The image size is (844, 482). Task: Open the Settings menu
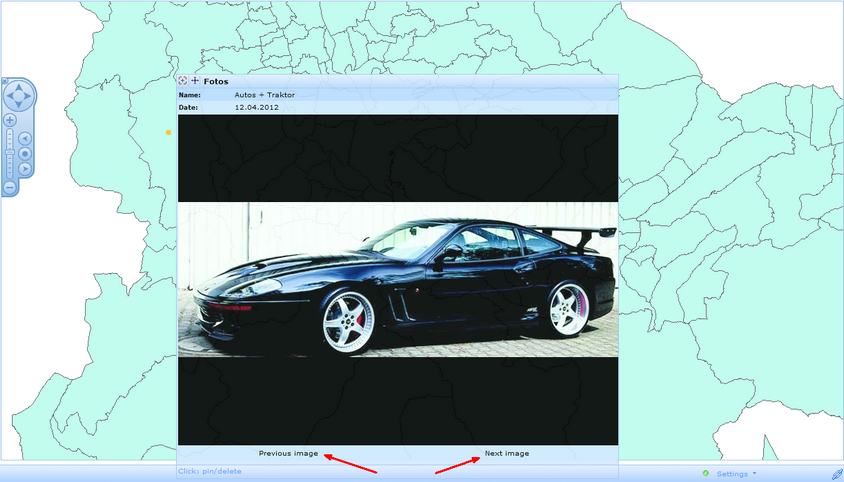click(732, 474)
